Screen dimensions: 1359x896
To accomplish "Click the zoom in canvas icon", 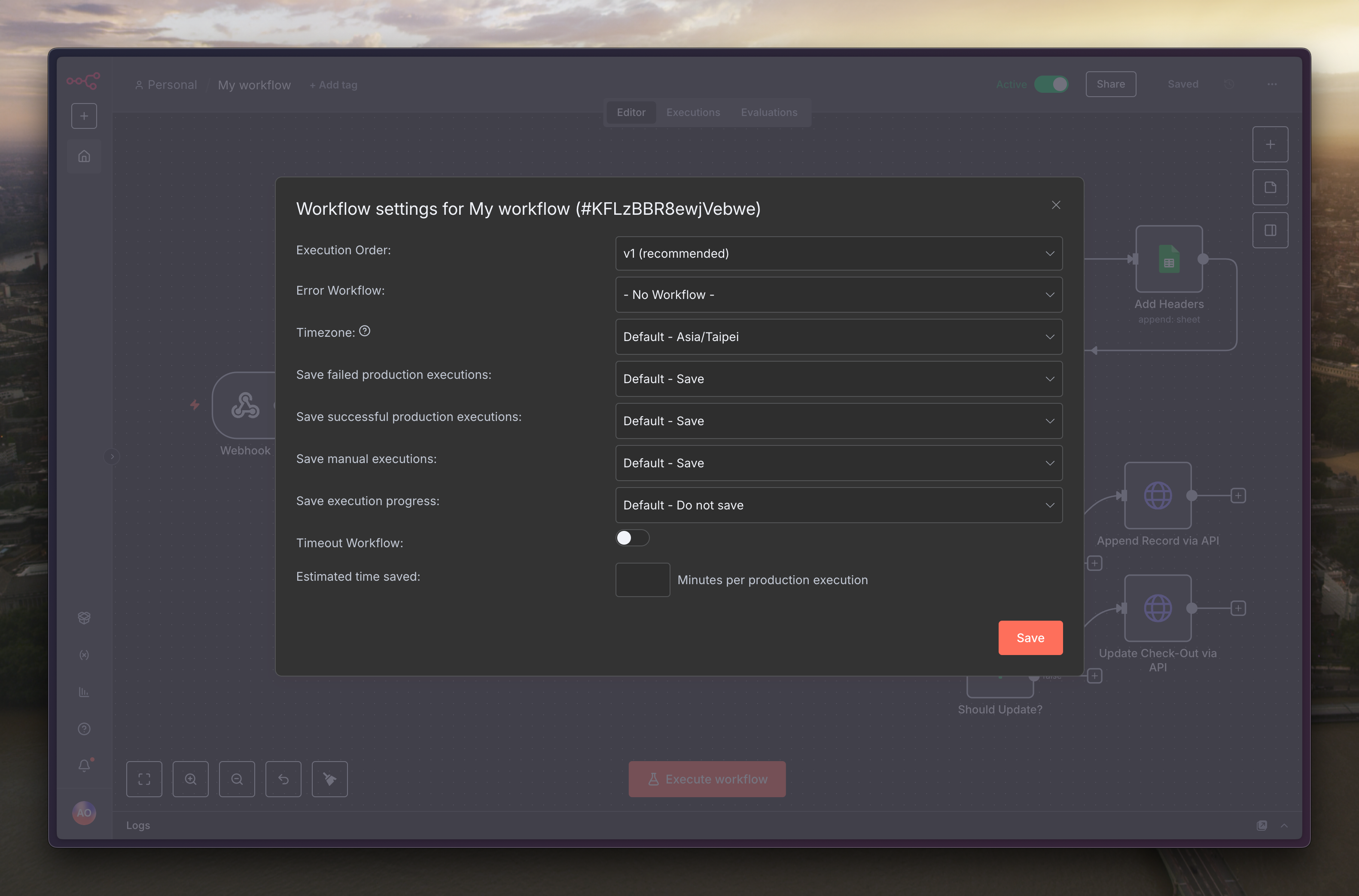I will [190, 779].
